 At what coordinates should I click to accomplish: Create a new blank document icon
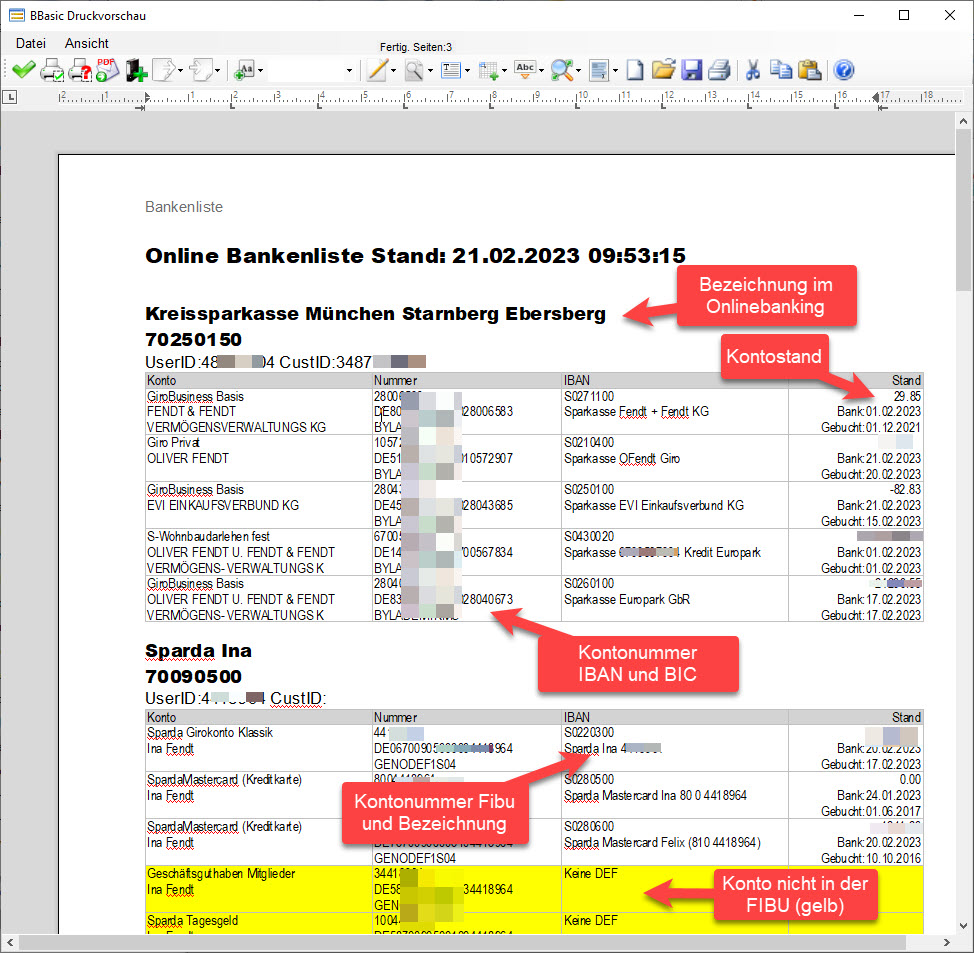[634, 70]
